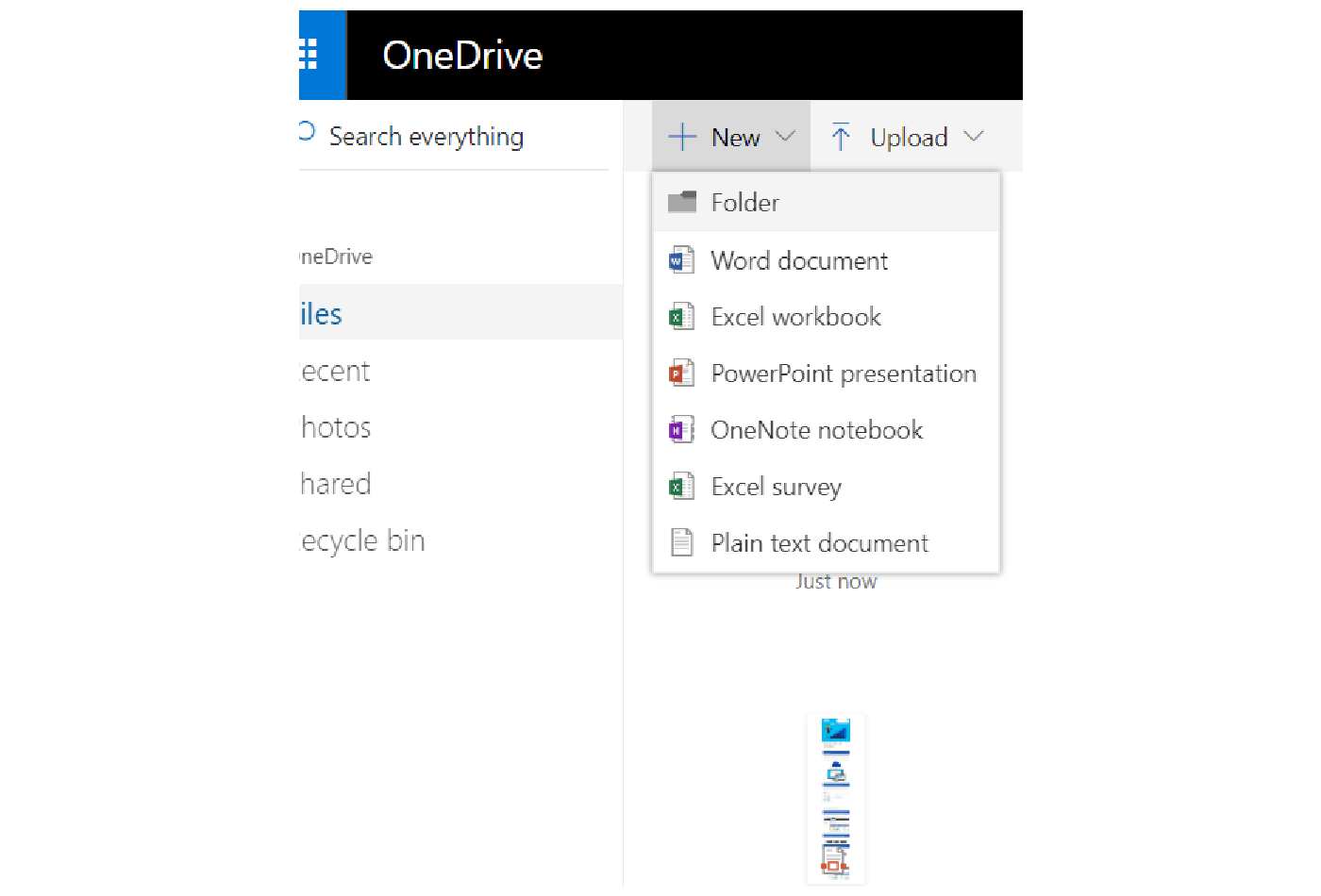Click the PowerPoint presentation icon

click(681, 373)
